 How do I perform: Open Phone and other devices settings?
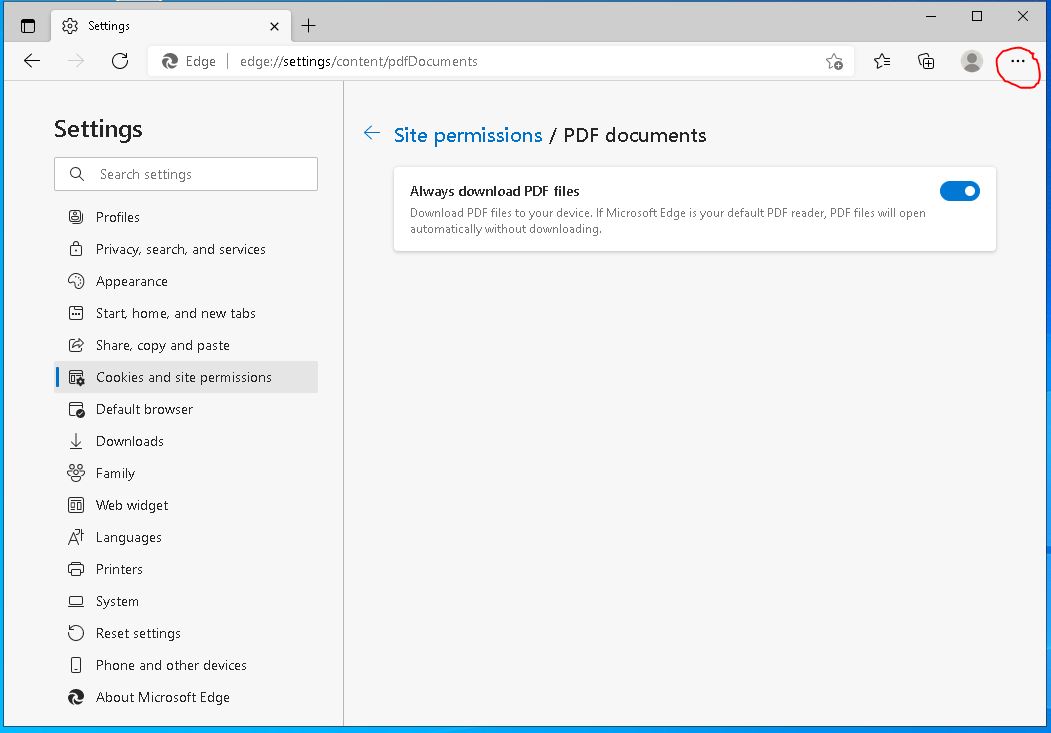click(186, 665)
